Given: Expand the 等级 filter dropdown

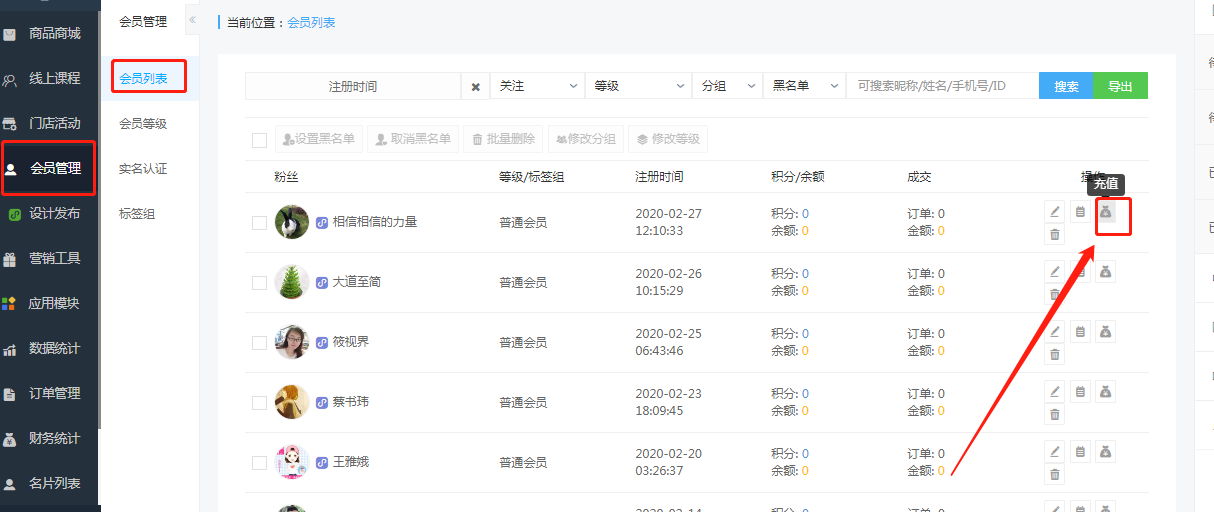Looking at the screenshot, I should pyautogui.click(x=639, y=87).
